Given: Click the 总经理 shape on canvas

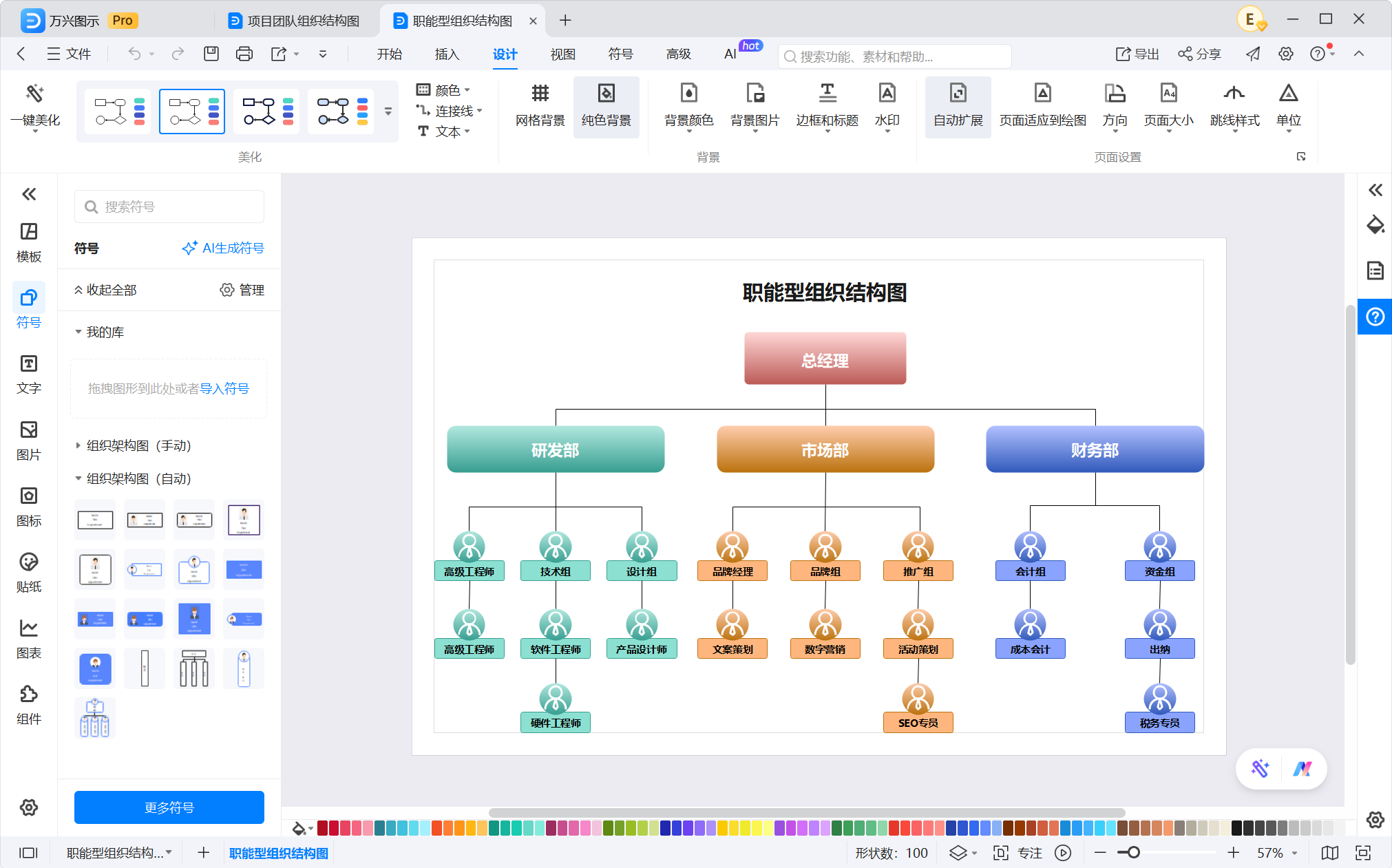Looking at the screenshot, I should (825, 359).
